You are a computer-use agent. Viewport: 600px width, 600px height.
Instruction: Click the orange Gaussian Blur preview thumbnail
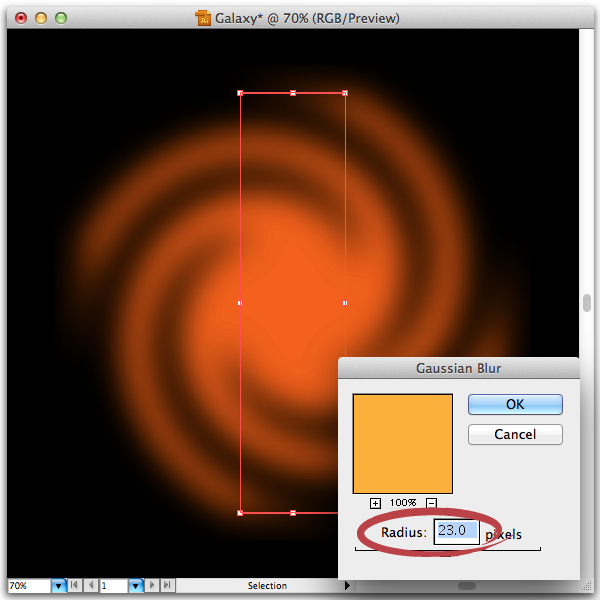(403, 443)
